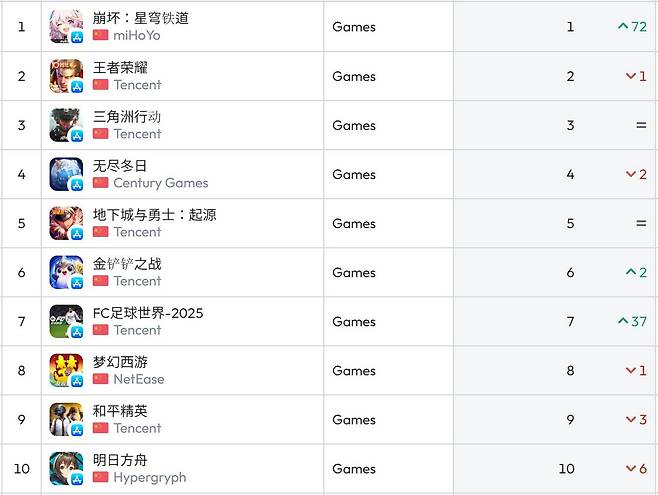
Task: Click the NetEase publisher name
Action: (x=138, y=379)
